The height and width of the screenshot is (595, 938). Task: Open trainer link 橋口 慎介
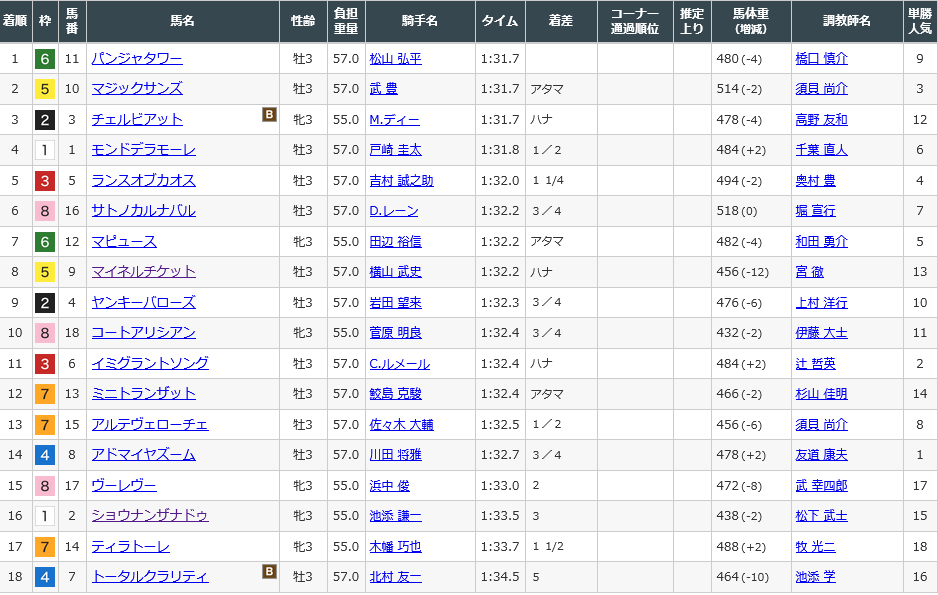(x=821, y=59)
